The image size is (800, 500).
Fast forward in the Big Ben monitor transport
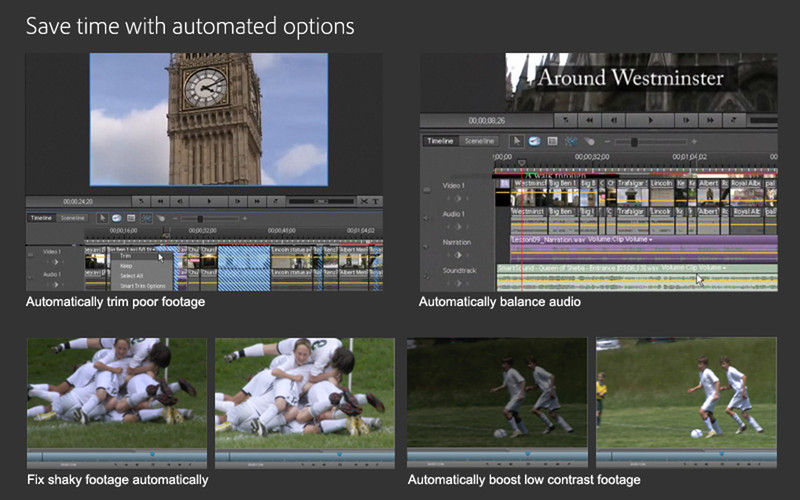click(x=257, y=202)
